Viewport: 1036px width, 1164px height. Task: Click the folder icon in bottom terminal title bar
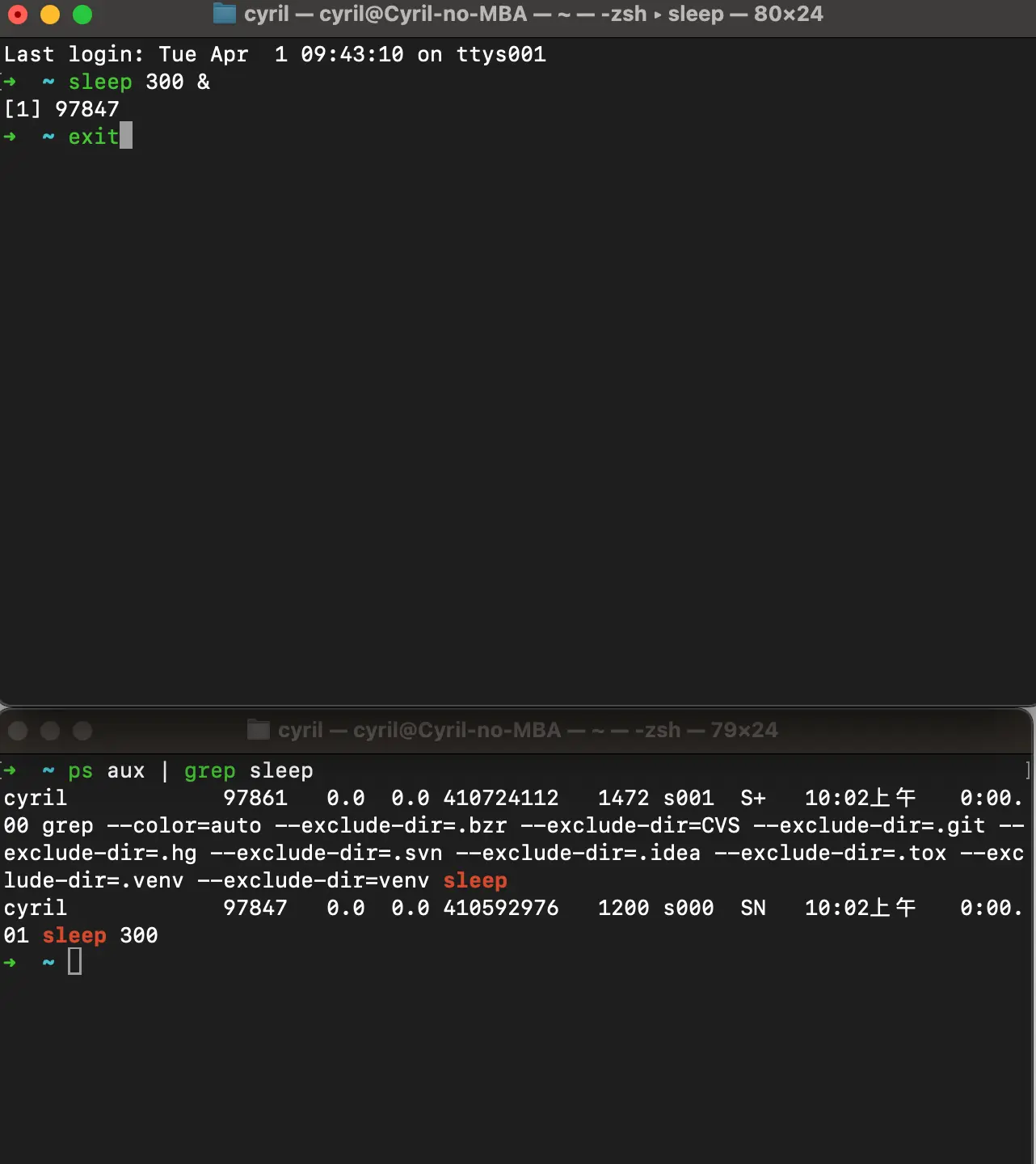(258, 730)
